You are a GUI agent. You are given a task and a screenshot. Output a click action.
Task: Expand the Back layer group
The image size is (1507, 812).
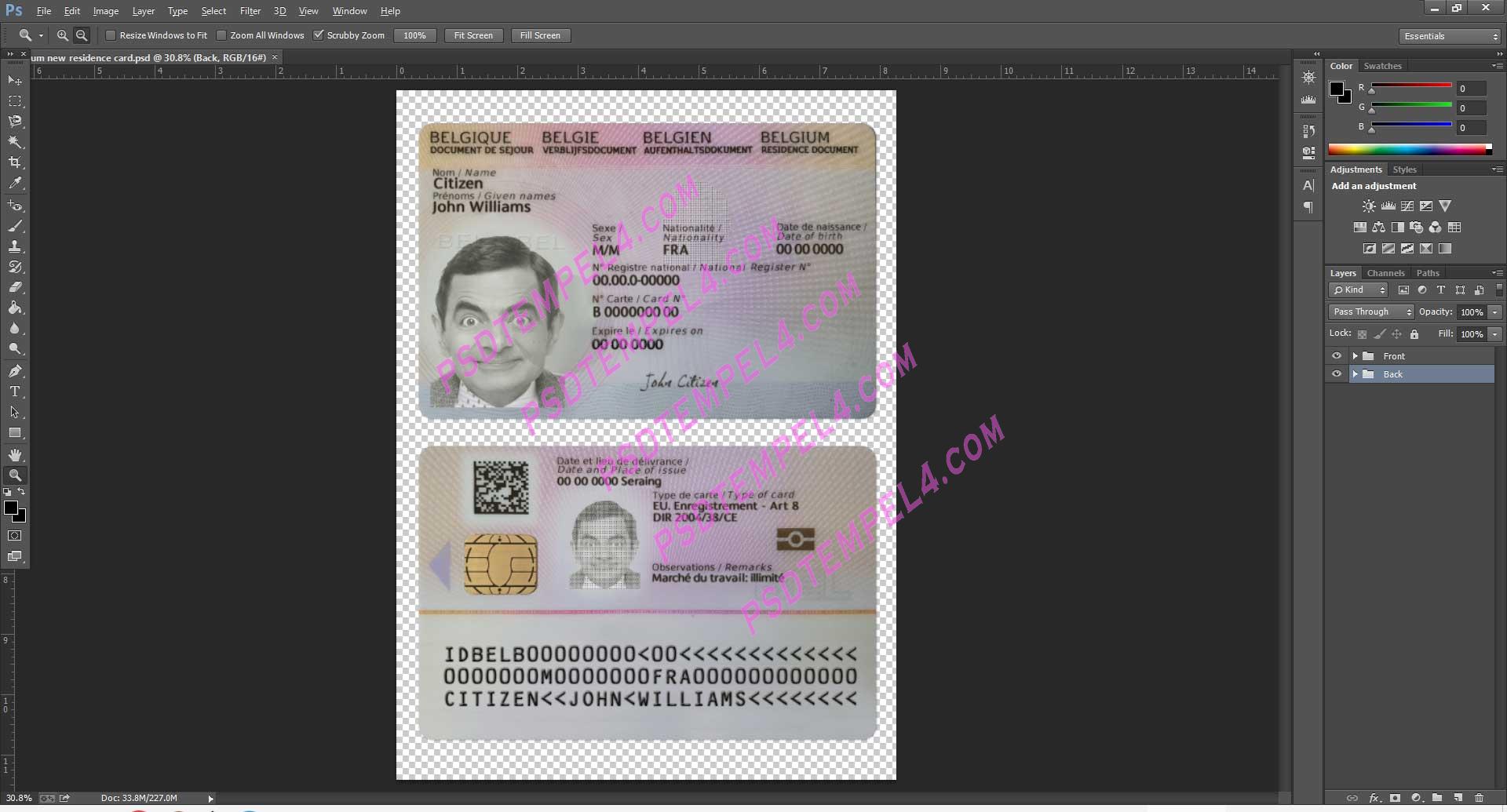(x=1355, y=374)
